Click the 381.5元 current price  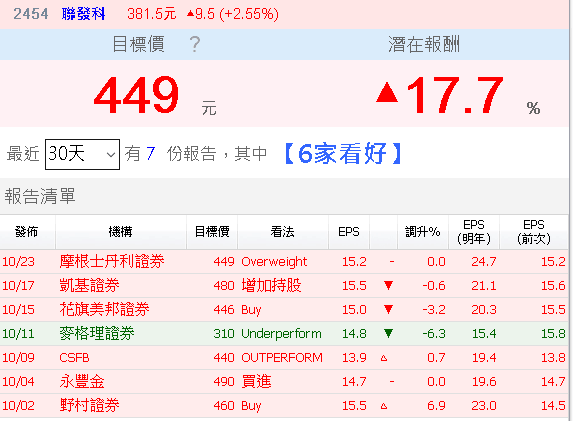click(152, 14)
